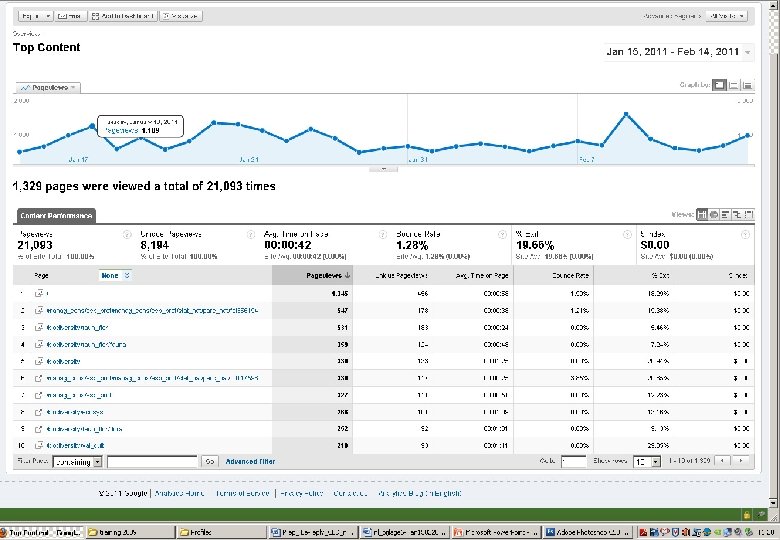The height and width of the screenshot is (540, 780).
Task: Open help icon for Pageviews metric
Action: [127, 235]
